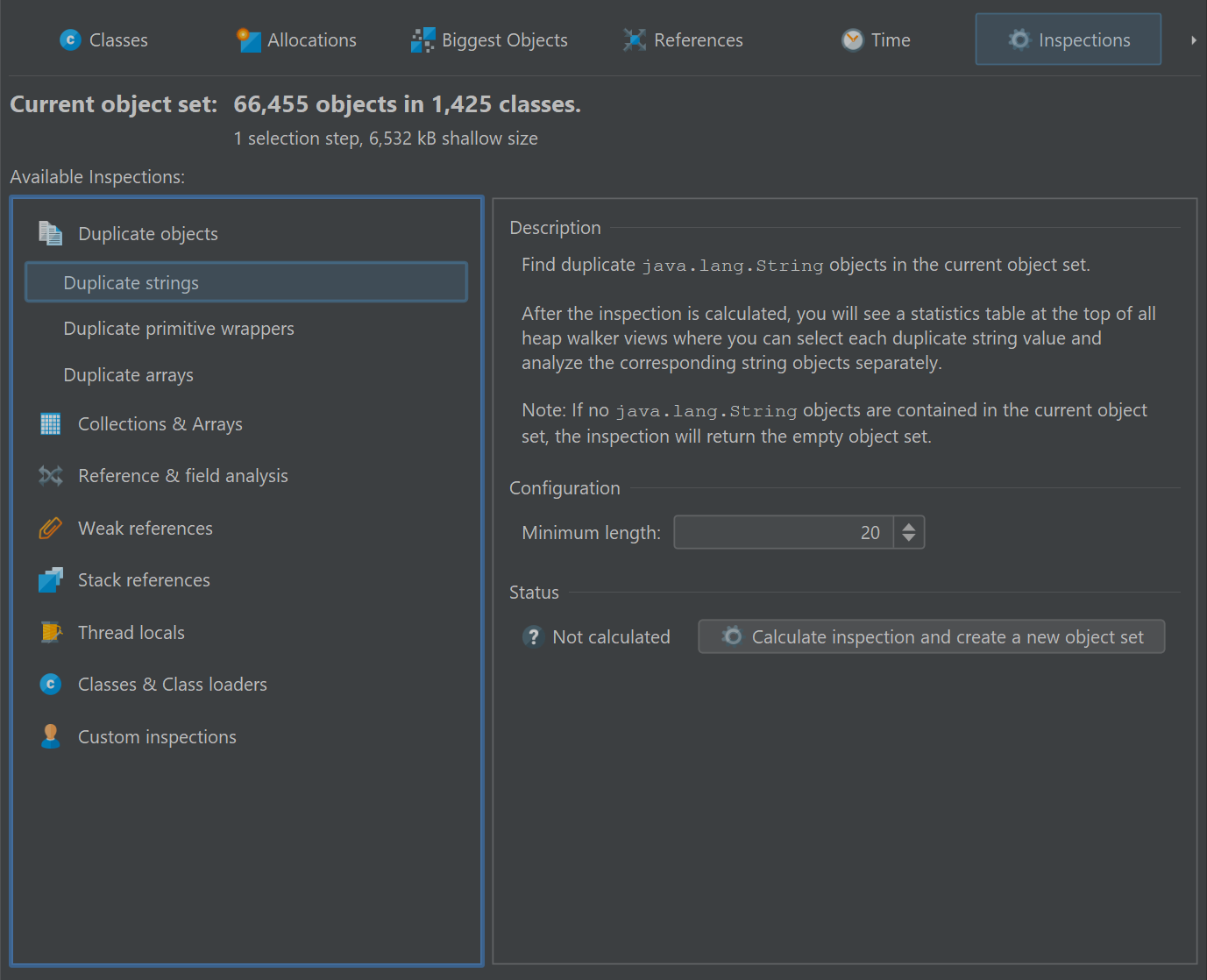Click the Thread locals icon
Image resolution: width=1207 pixels, height=980 pixels.
click(51, 632)
